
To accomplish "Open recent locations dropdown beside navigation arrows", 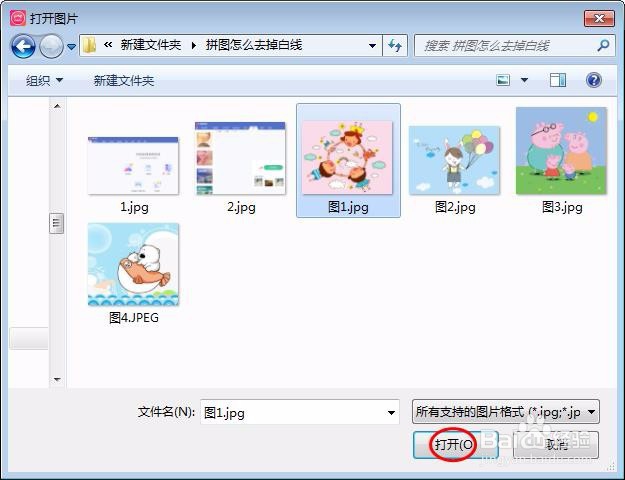I will pos(71,47).
